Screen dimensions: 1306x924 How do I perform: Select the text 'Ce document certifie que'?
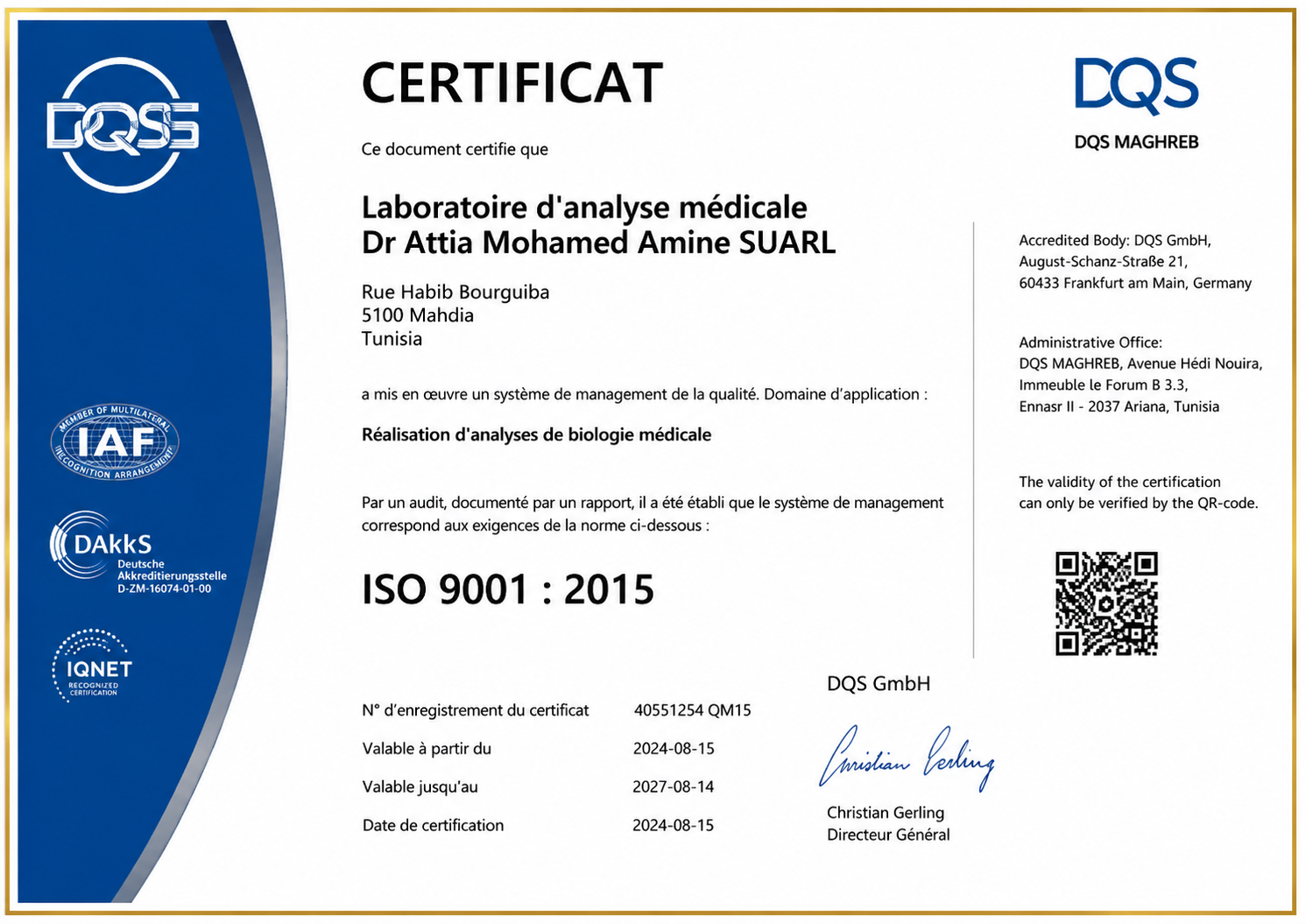[x=455, y=150]
